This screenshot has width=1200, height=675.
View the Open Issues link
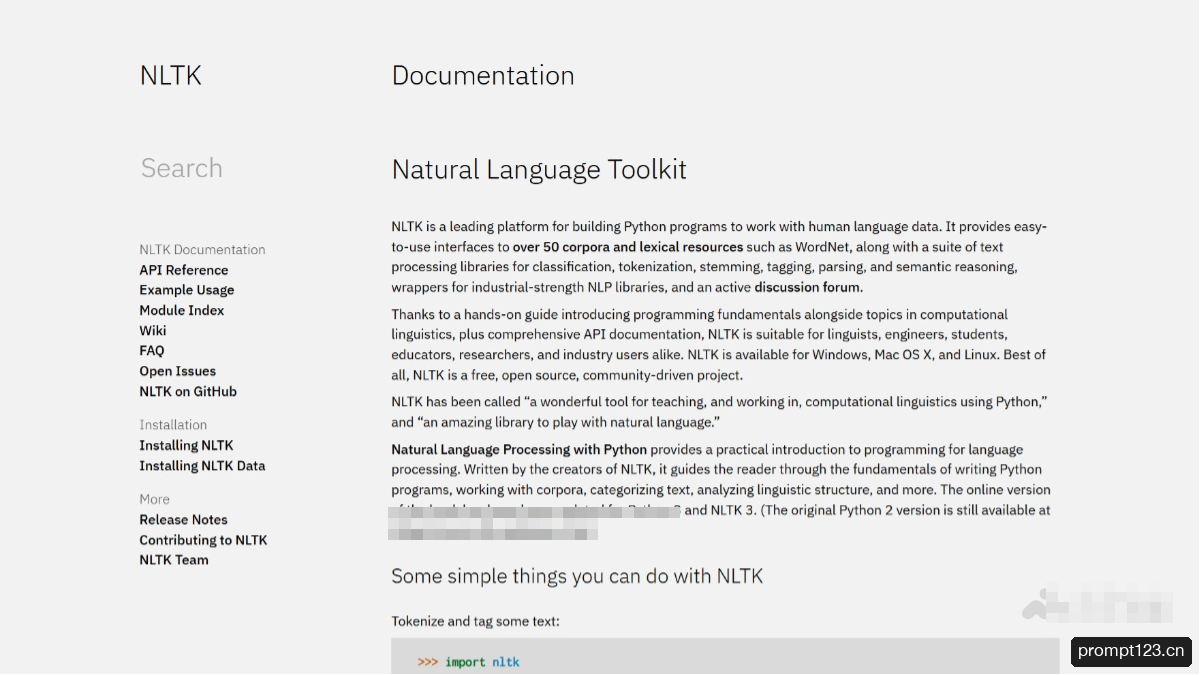click(x=178, y=371)
